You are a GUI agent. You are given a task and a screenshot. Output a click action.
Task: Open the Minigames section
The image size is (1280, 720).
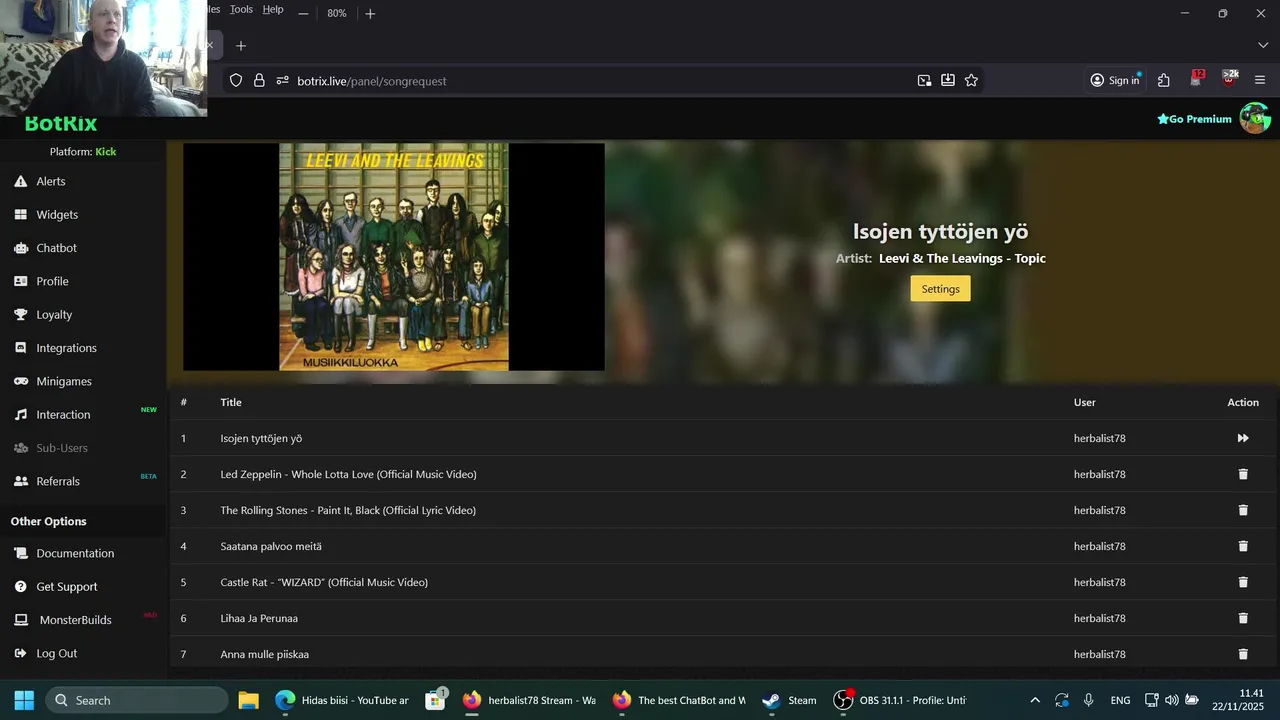(x=64, y=381)
